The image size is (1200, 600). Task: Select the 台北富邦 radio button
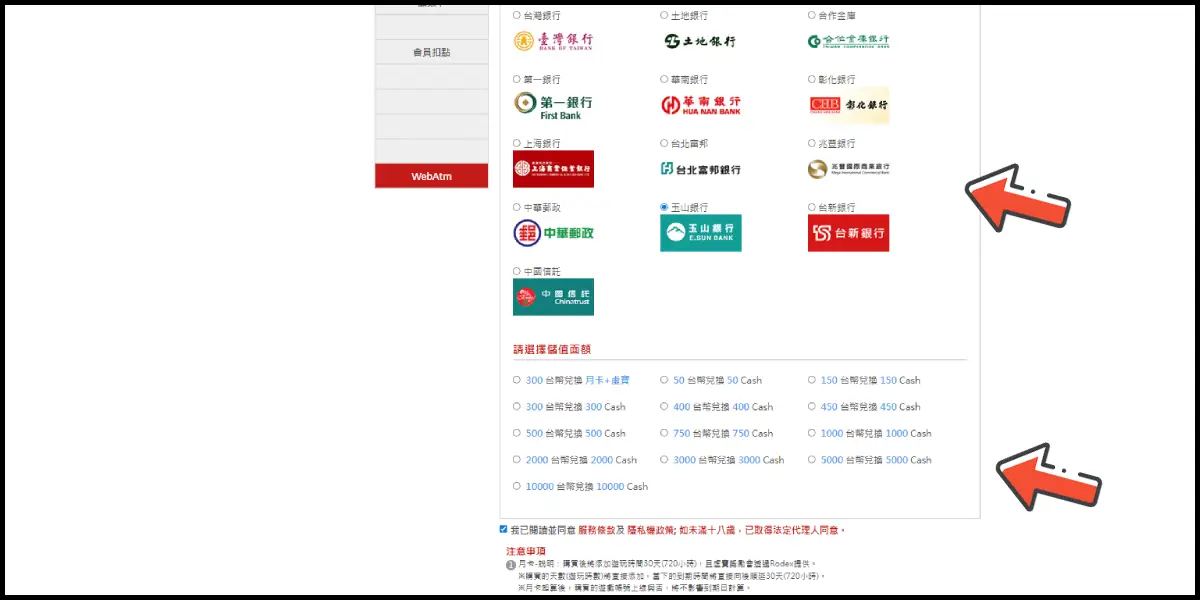665,143
